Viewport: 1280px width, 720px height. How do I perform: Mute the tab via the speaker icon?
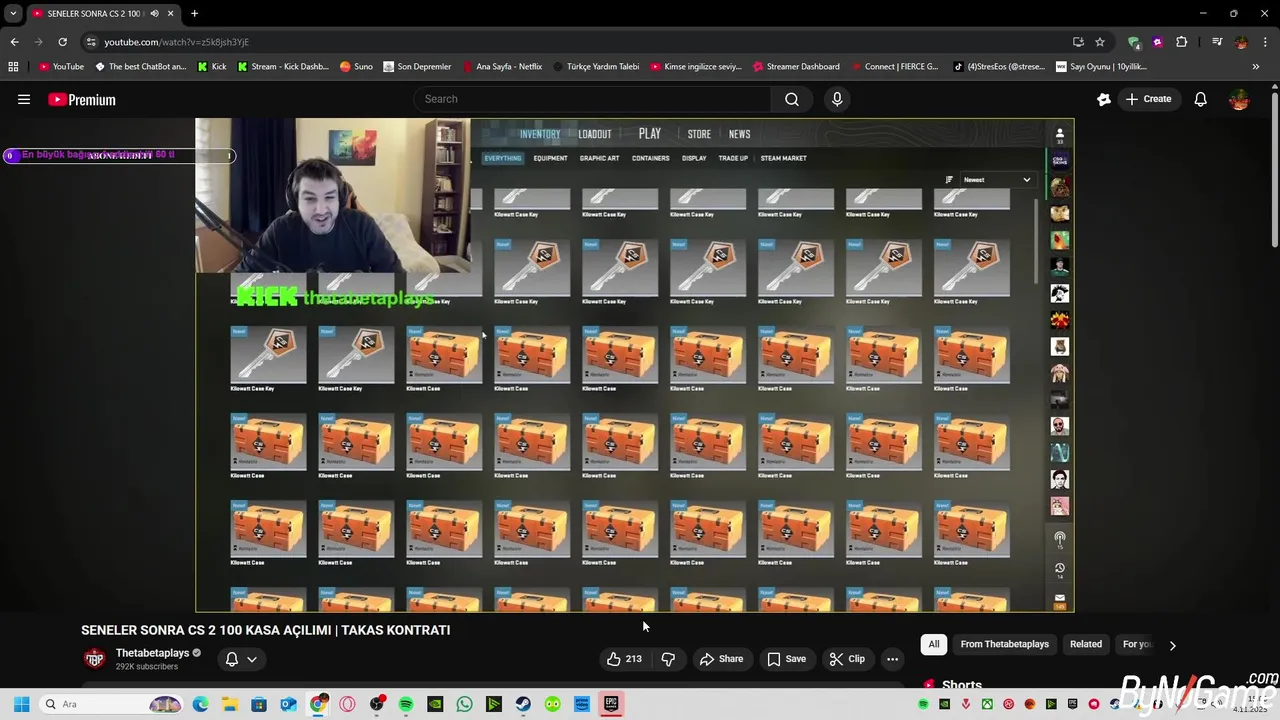coord(154,14)
